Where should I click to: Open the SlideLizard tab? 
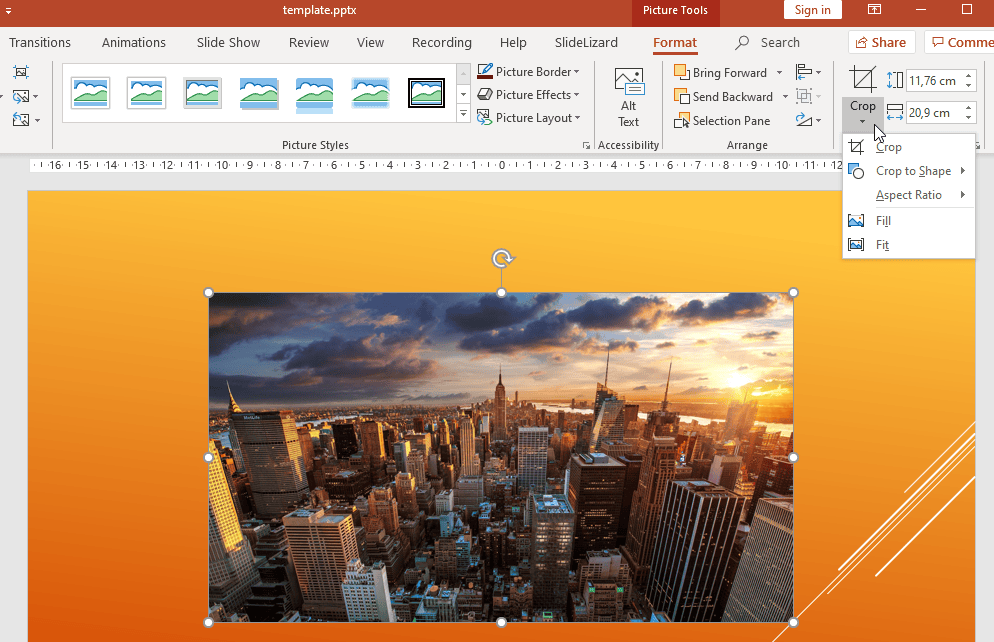pyautogui.click(x=586, y=42)
